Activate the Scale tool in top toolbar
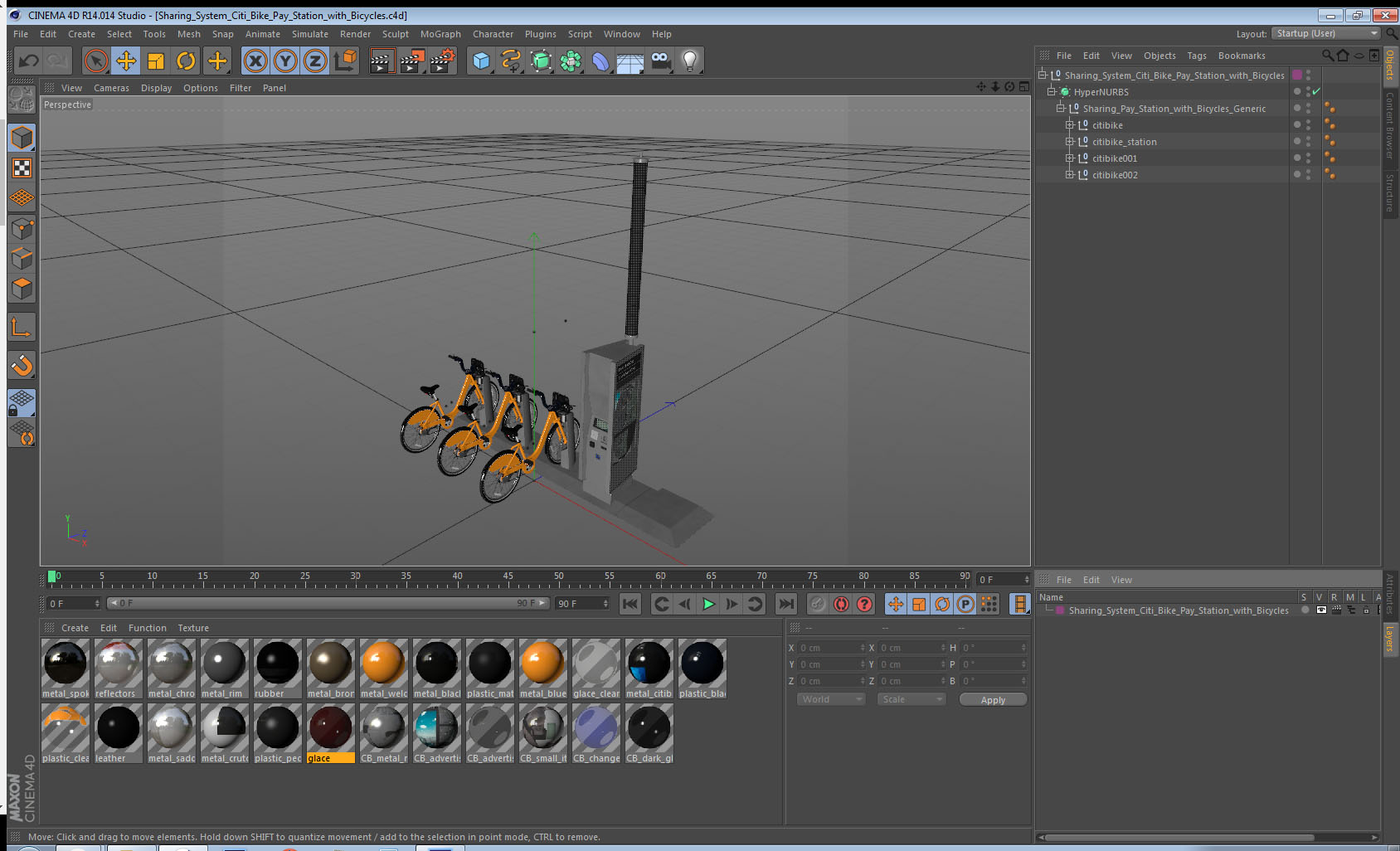The image size is (1400, 851). tap(156, 61)
